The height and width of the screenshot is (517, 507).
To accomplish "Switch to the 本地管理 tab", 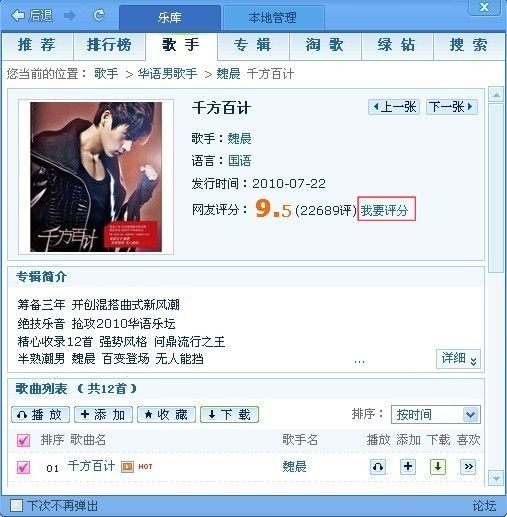I will (272, 17).
